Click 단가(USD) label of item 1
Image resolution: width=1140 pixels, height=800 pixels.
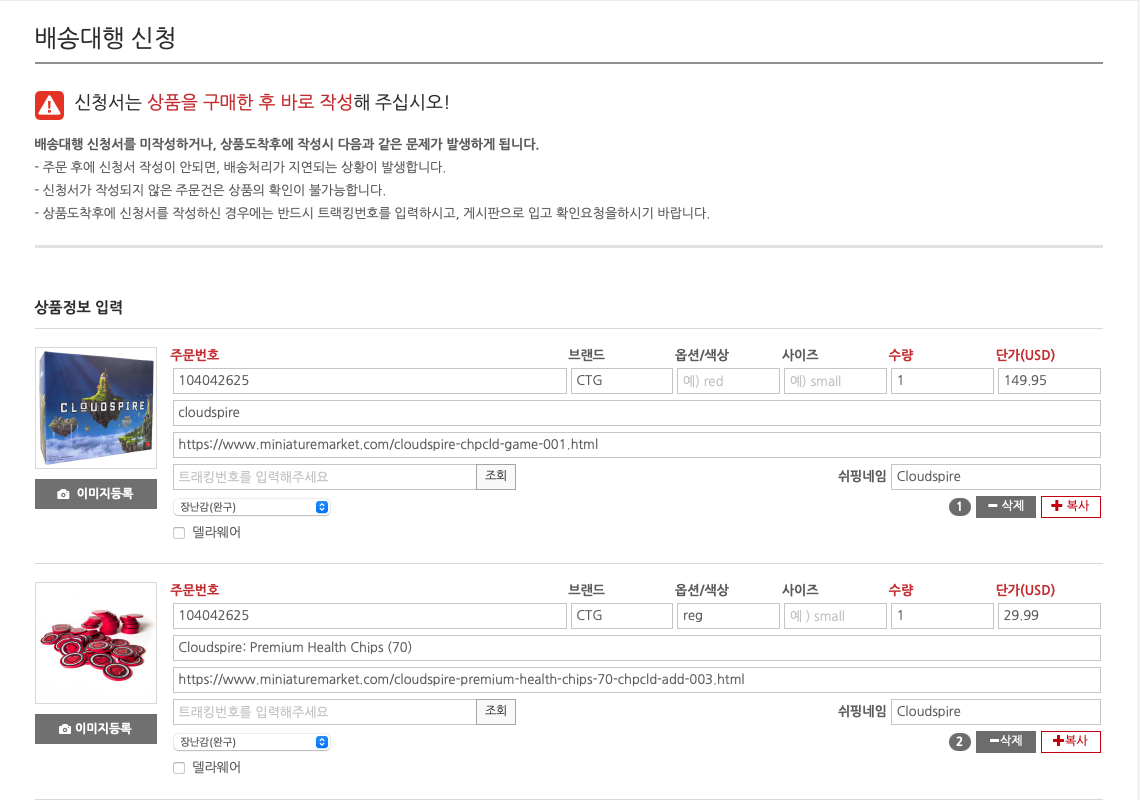pyautogui.click(x=1025, y=356)
